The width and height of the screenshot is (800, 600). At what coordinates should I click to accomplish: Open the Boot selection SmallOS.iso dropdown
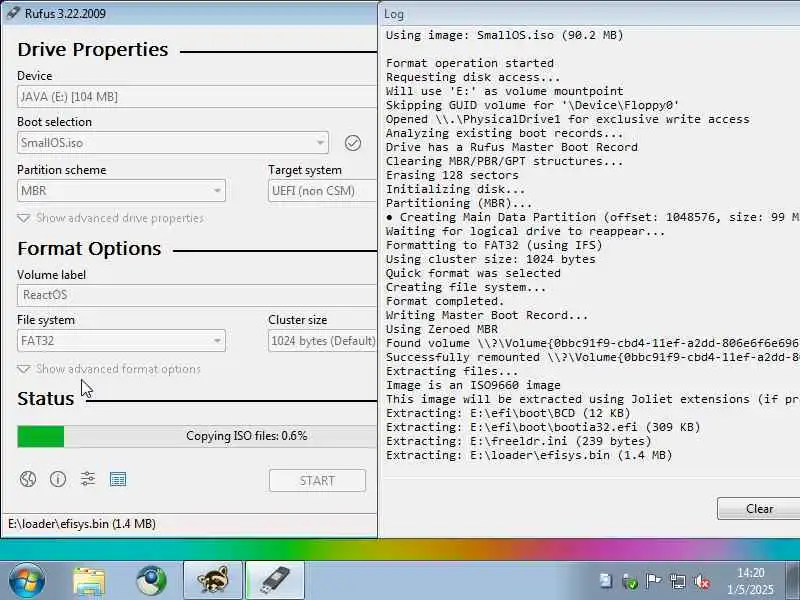pyautogui.click(x=173, y=143)
